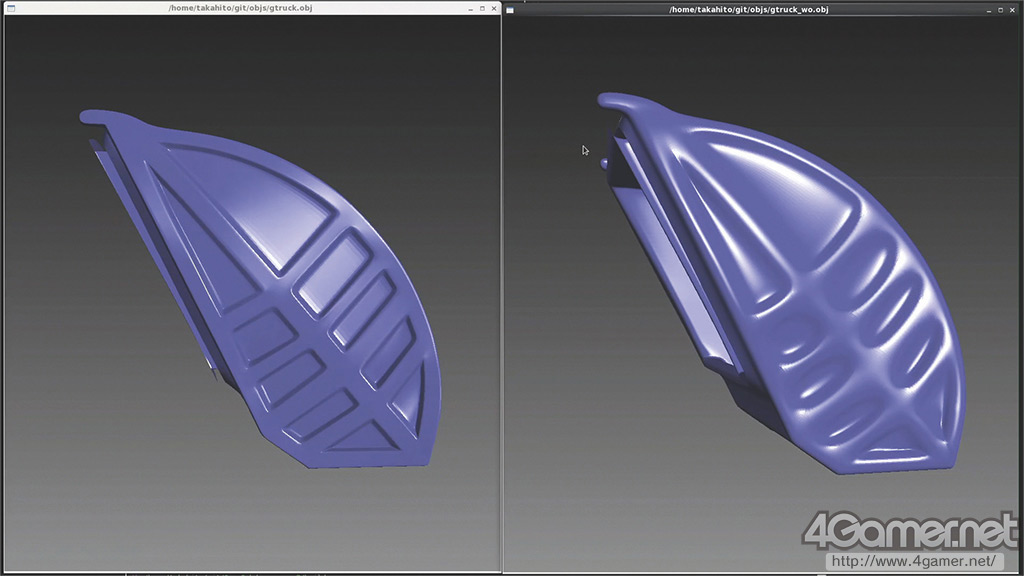Maximize the gtruck_wo.obj viewer window
The height and width of the screenshot is (576, 1024).
tap(1000, 9)
